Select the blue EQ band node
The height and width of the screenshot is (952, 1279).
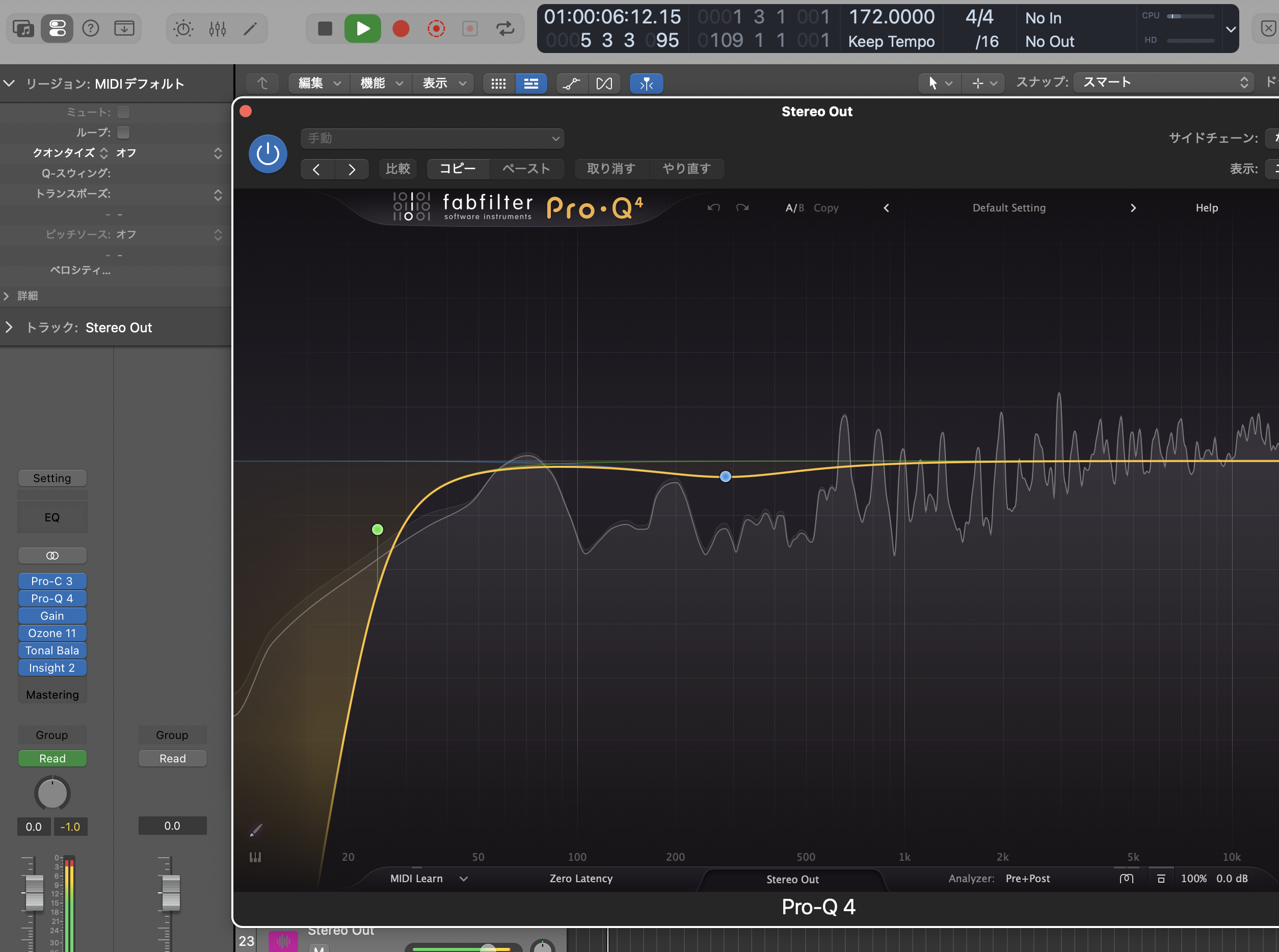(x=726, y=477)
